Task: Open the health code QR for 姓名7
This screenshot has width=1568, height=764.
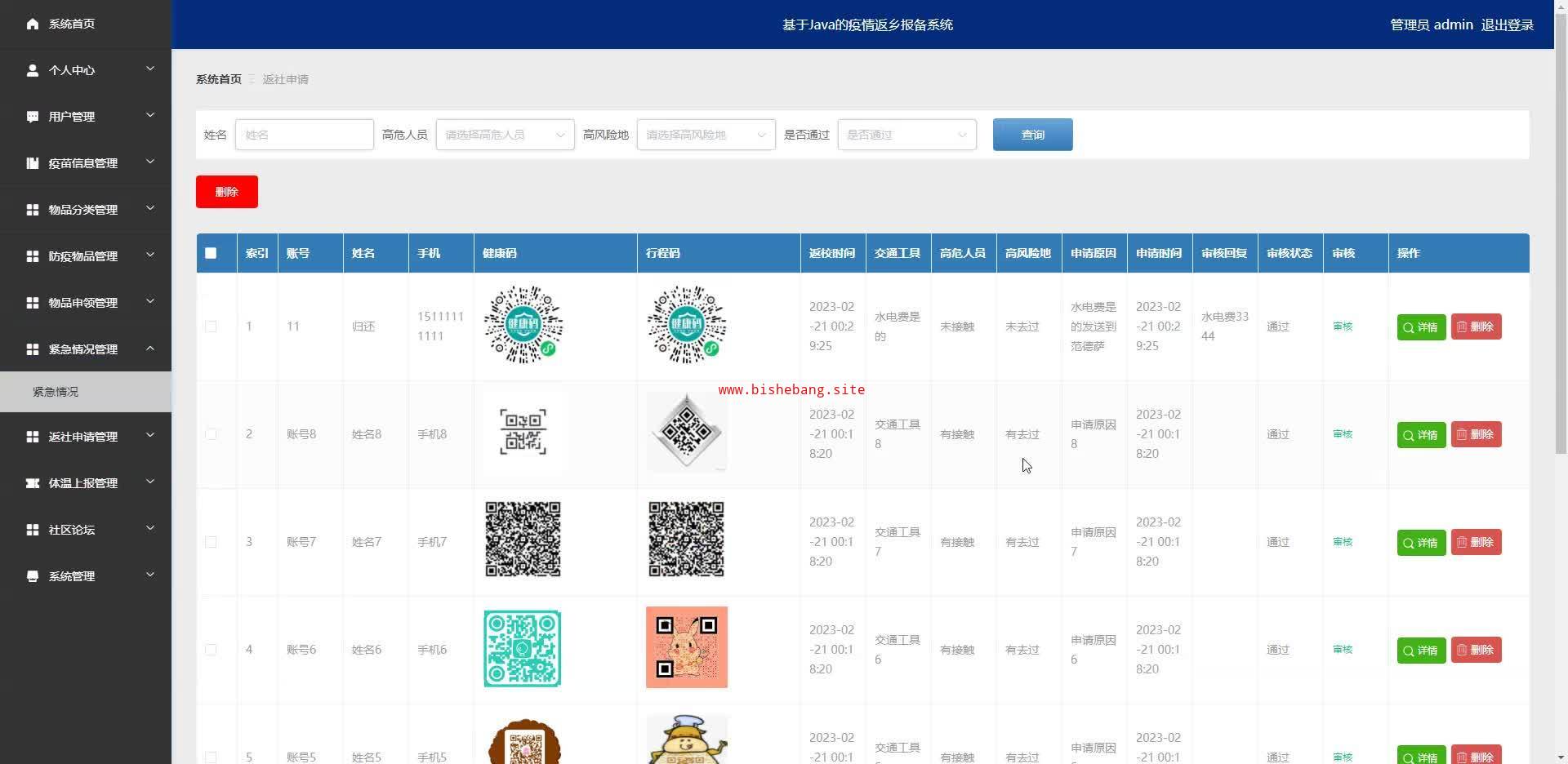Action: tap(523, 540)
